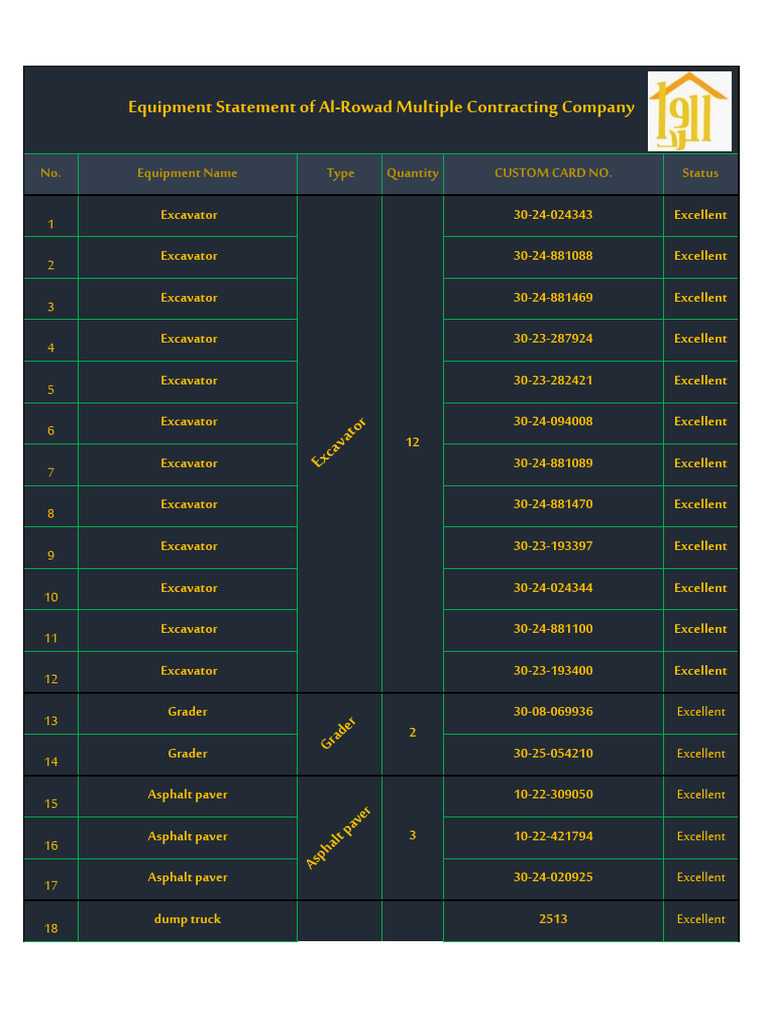Select custom card number 30-24-881088
This screenshot has width=768, height=1024.
click(553, 256)
